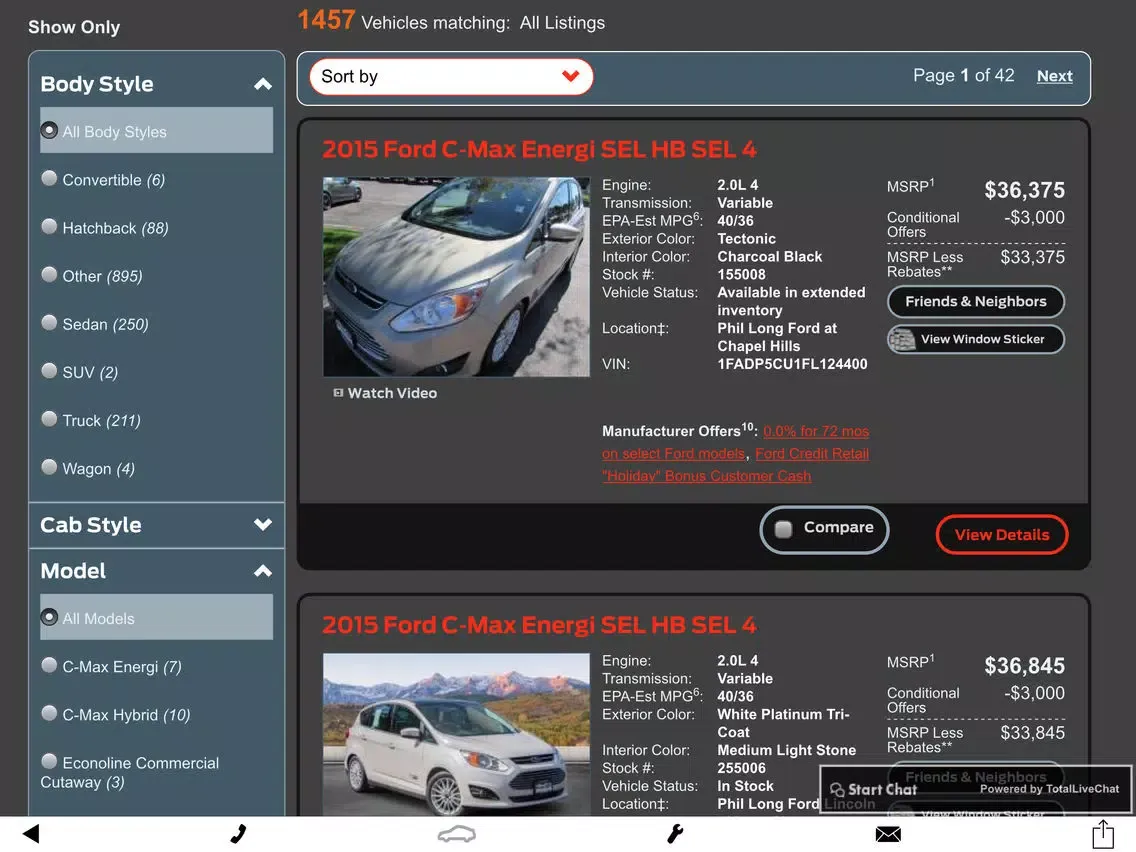The height and width of the screenshot is (852, 1136).
Task: Tap the back arrow icon in bottom bar
Action: 31,834
